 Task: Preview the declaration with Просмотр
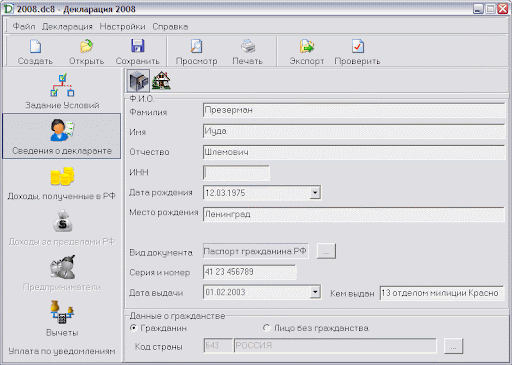pos(196,52)
